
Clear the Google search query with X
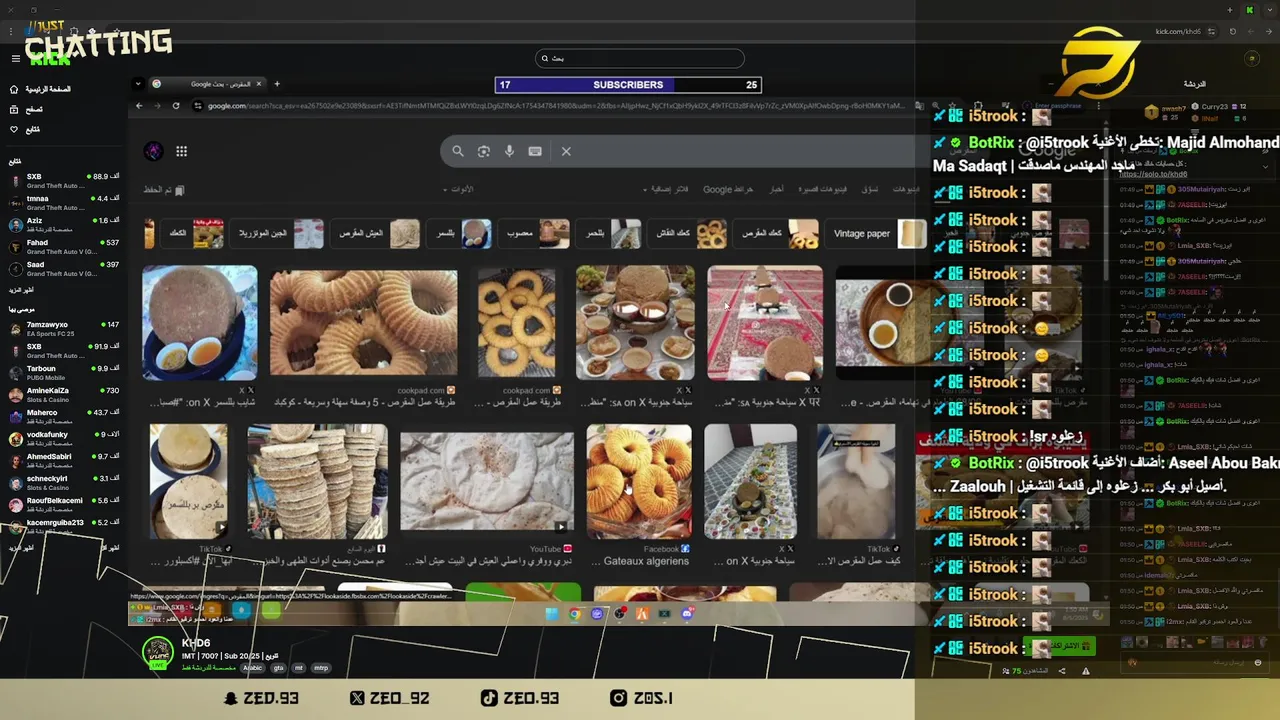pyautogui.click(x=566, y=151)
